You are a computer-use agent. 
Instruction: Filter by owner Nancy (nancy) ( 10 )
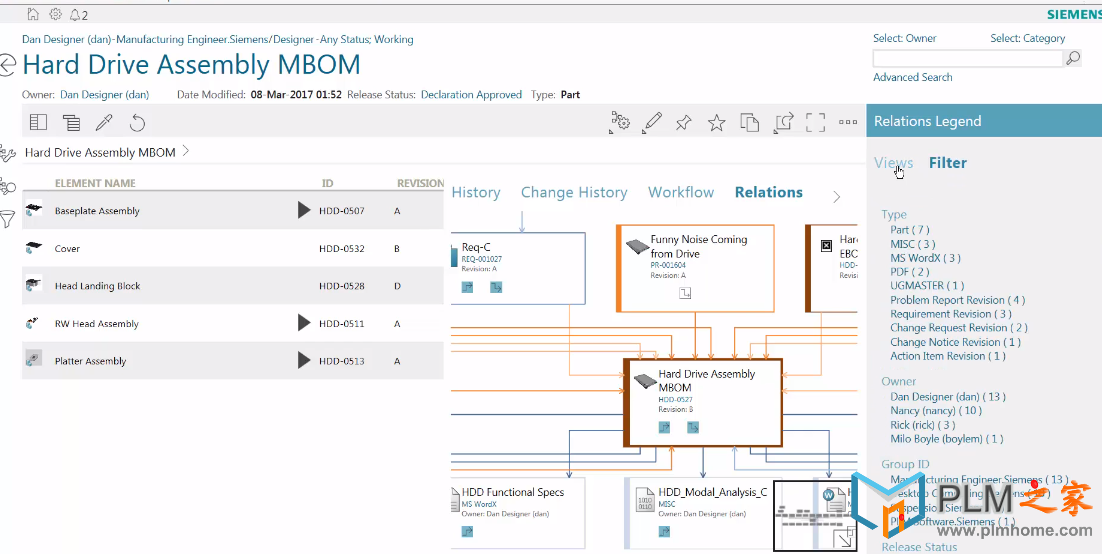pyautogui.click(x=935, y=411)
